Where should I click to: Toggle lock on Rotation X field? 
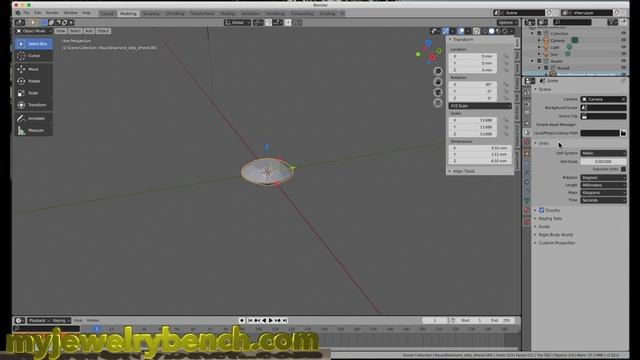[x=506, y=84]
